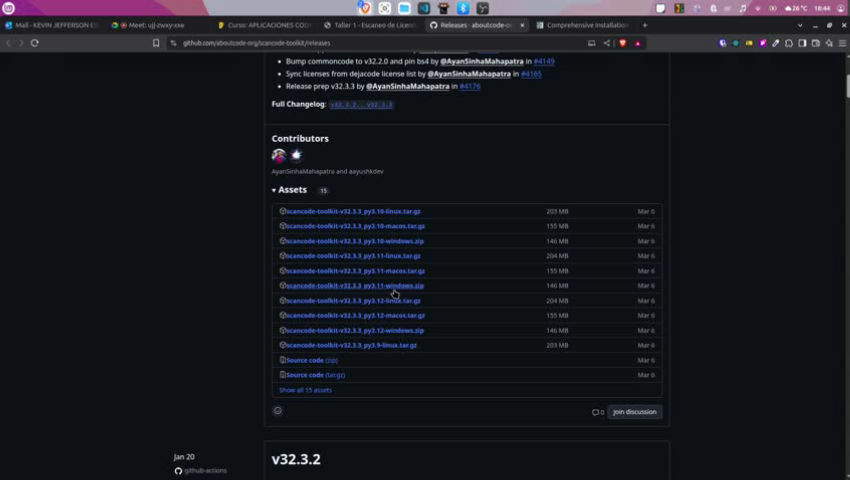Open pull request #4149 link
The width and height of the screenshot is (850, 480).
point(544,62)
